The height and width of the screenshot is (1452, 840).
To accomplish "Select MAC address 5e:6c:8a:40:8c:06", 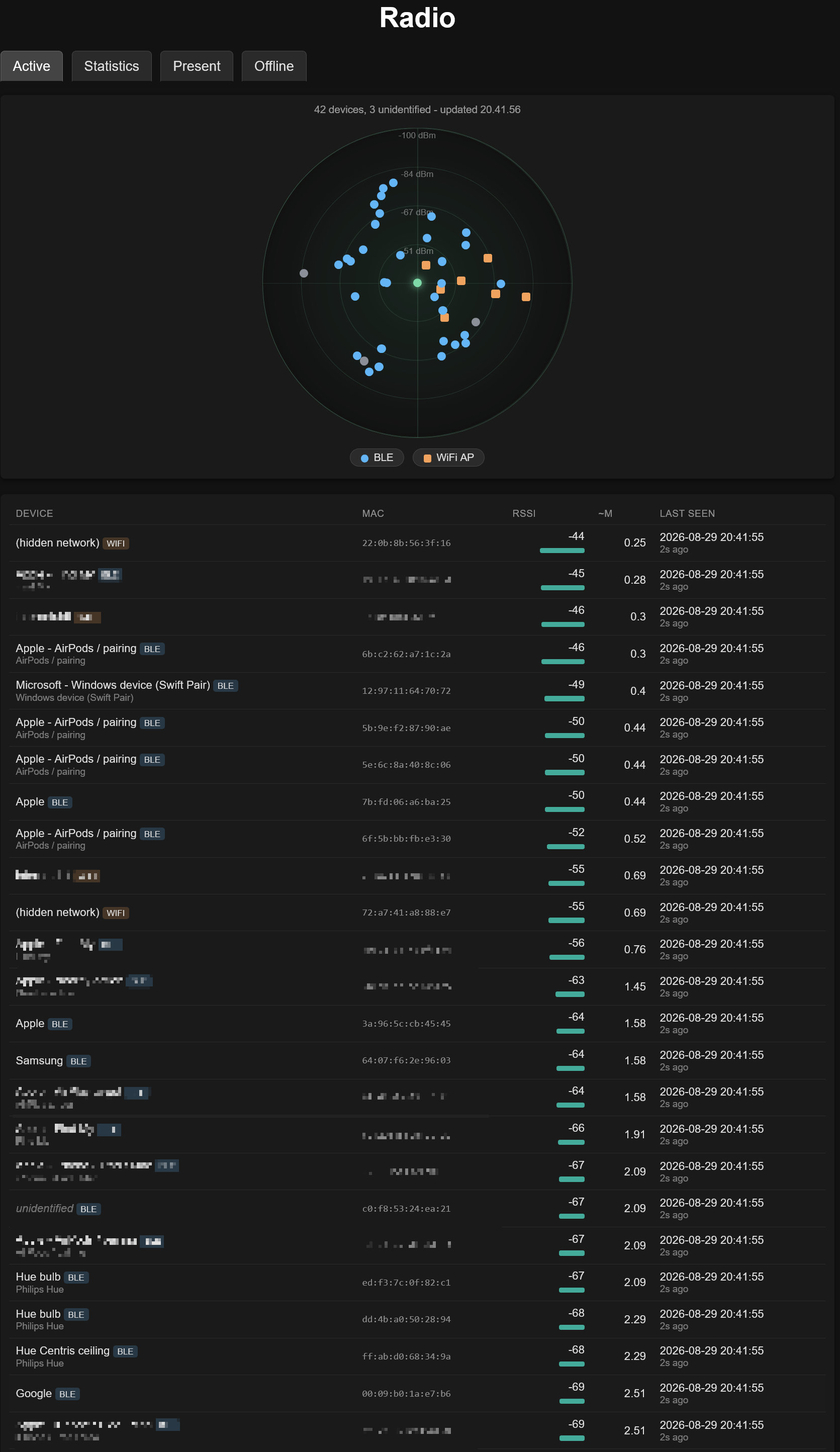I will [x=406, y=765].
